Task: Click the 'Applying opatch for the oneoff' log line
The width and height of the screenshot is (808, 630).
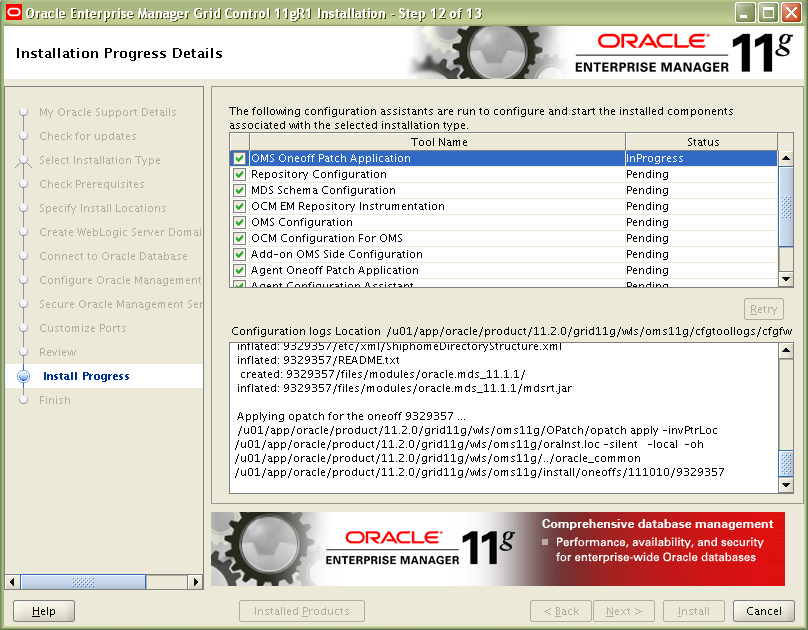Action: (351, 416)
